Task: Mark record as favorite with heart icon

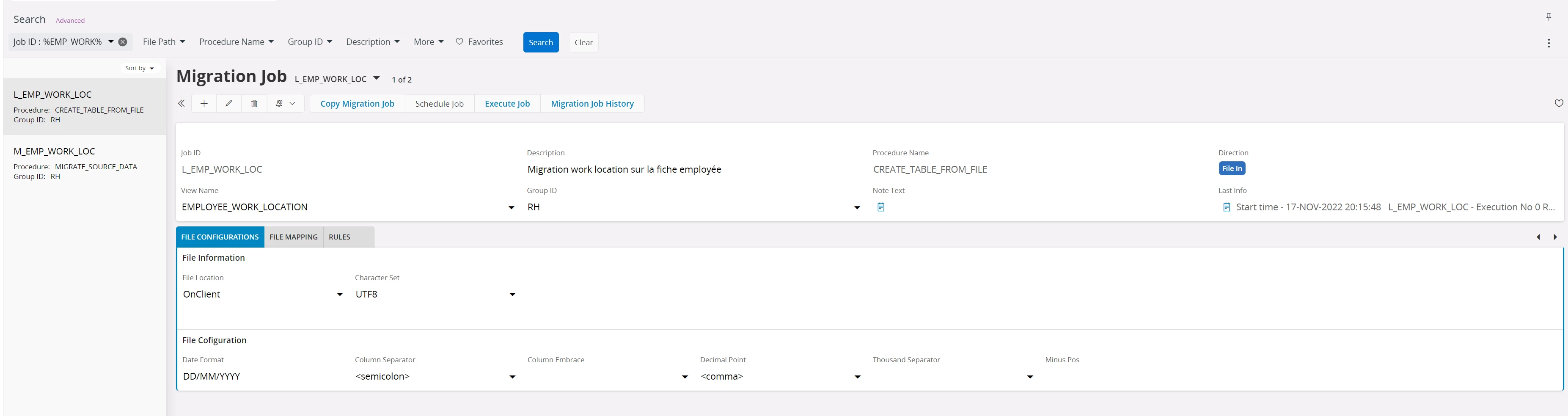Action: point(1558,104)
